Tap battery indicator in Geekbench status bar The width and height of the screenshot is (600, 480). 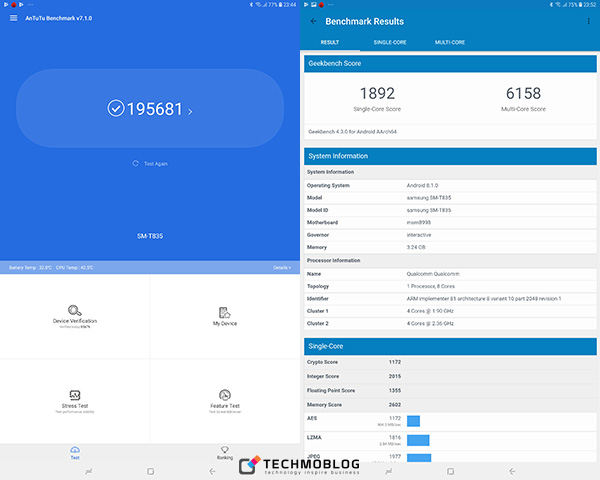pos(580,5)
